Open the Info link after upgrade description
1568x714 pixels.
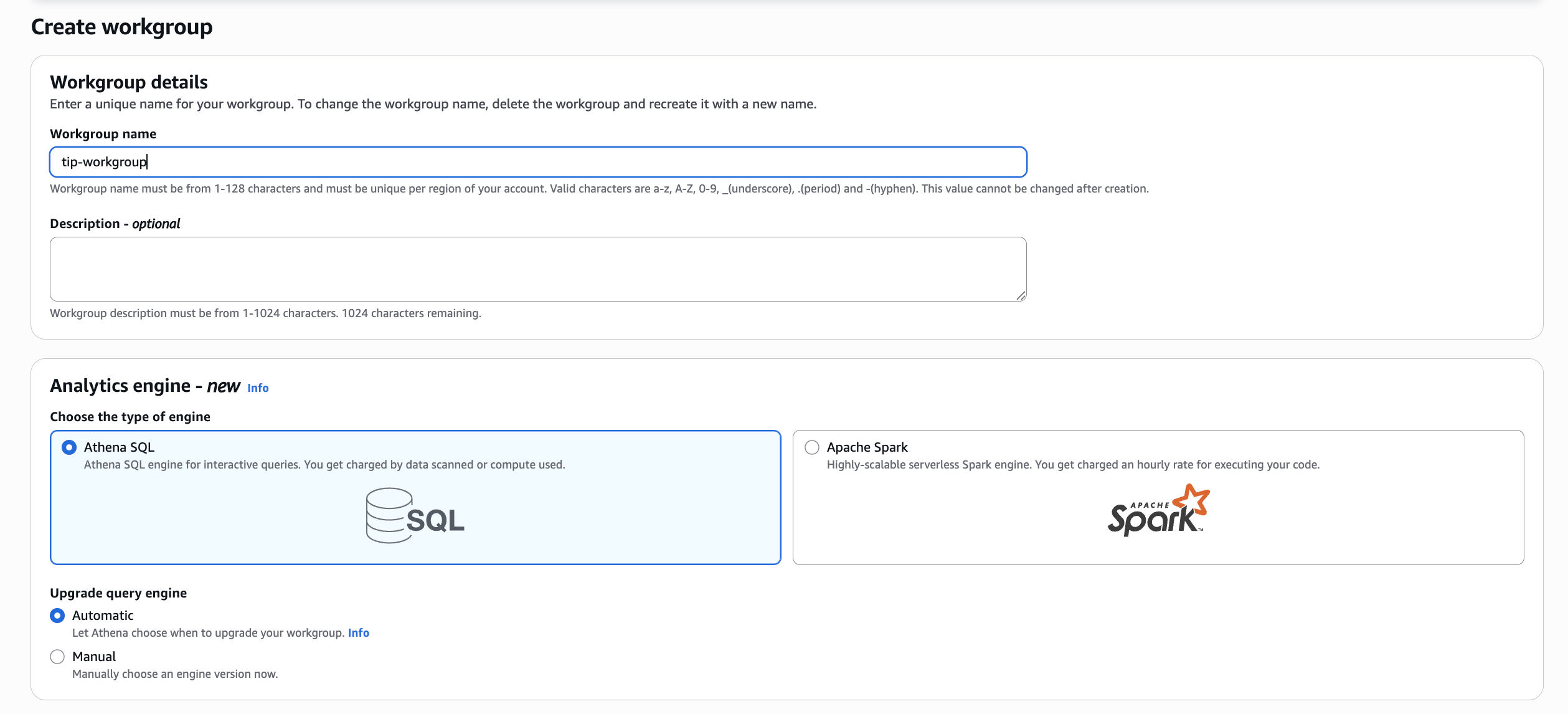point(359,633)
